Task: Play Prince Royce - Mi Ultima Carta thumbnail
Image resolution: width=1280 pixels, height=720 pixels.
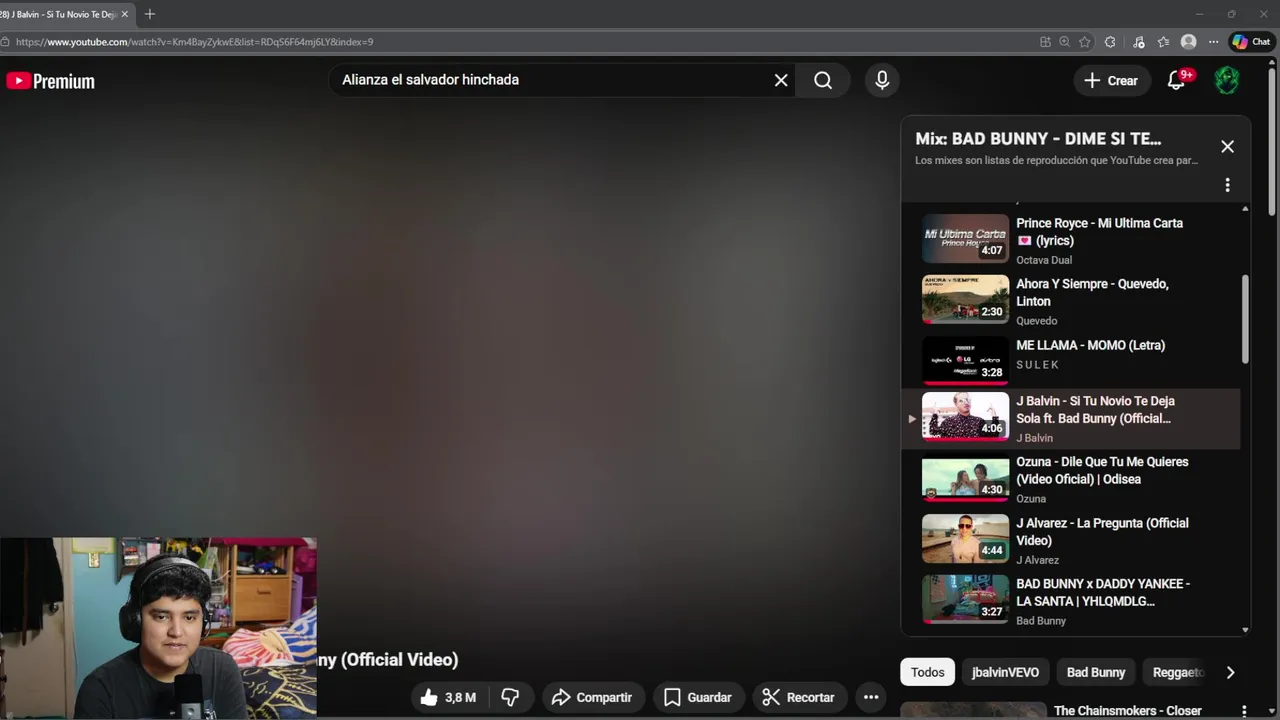Action: coord(965,239)
